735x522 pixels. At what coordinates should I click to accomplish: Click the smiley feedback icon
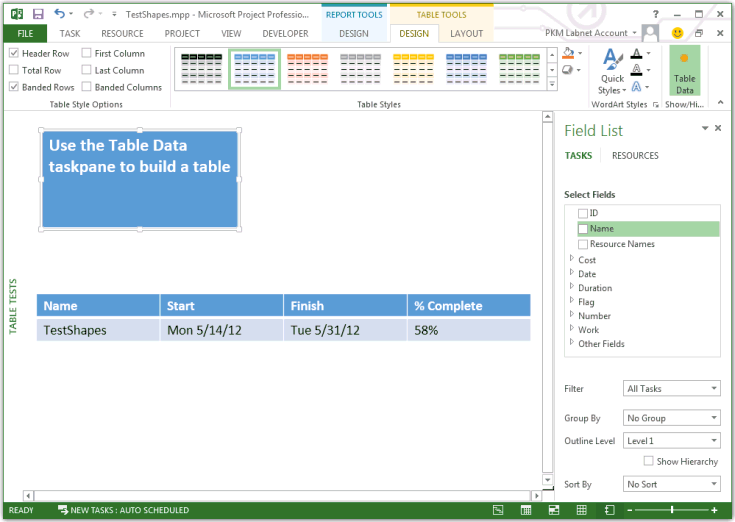[x=677, y=32]
